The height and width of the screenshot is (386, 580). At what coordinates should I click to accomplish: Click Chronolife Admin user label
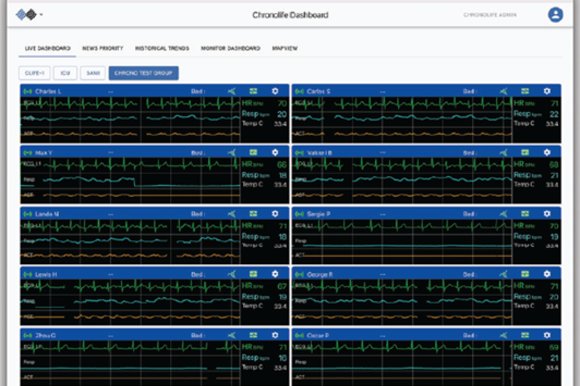490,15
